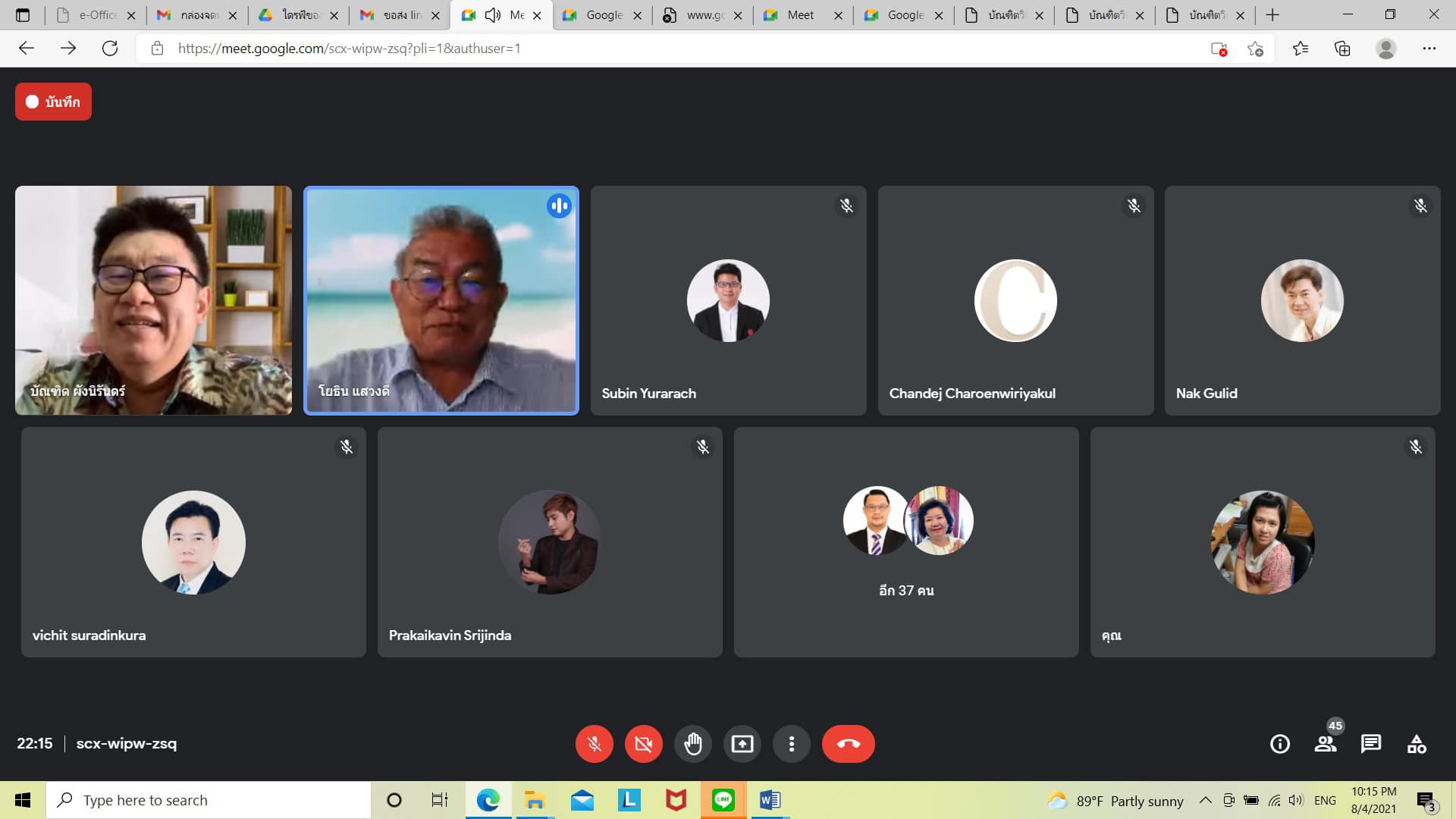
Task: Switch to the e-Office browser tab
Action: pos(97,15)
